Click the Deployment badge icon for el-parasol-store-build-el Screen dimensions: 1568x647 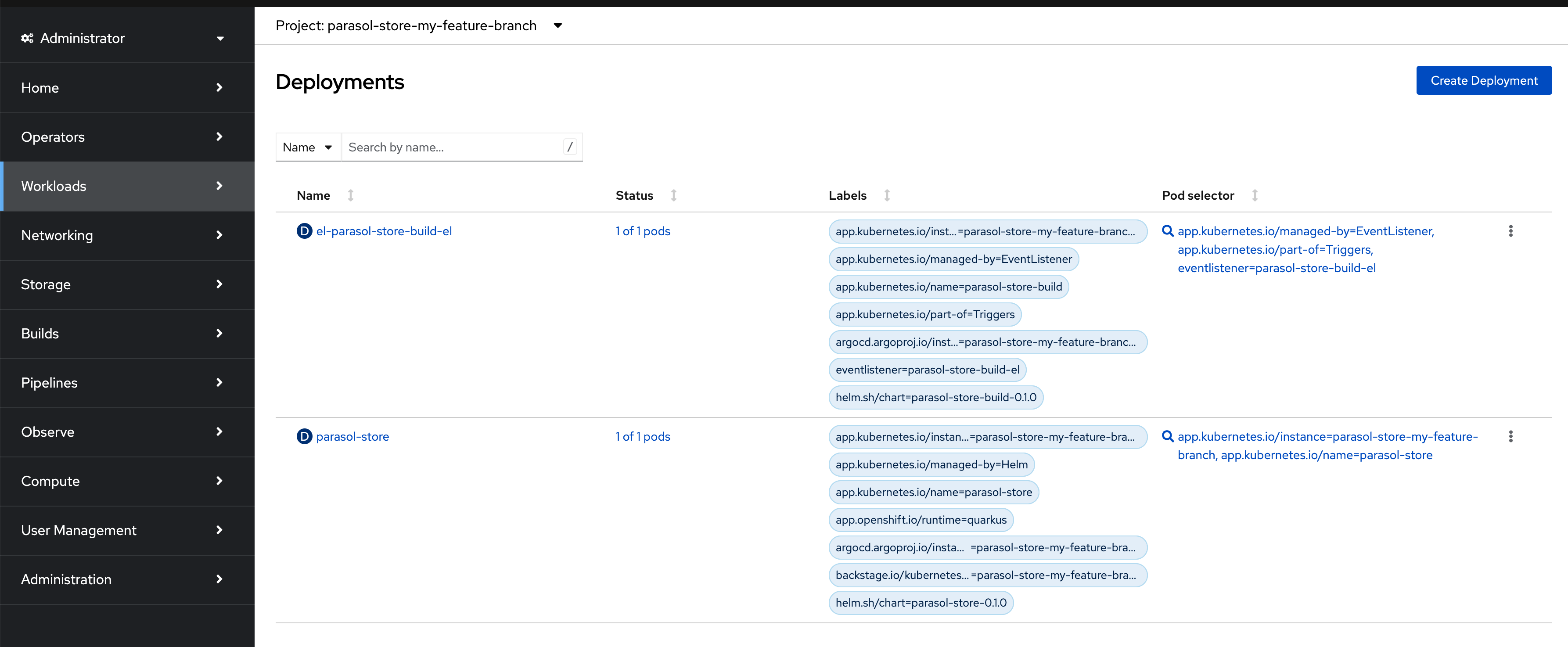(x=304, y=231)
